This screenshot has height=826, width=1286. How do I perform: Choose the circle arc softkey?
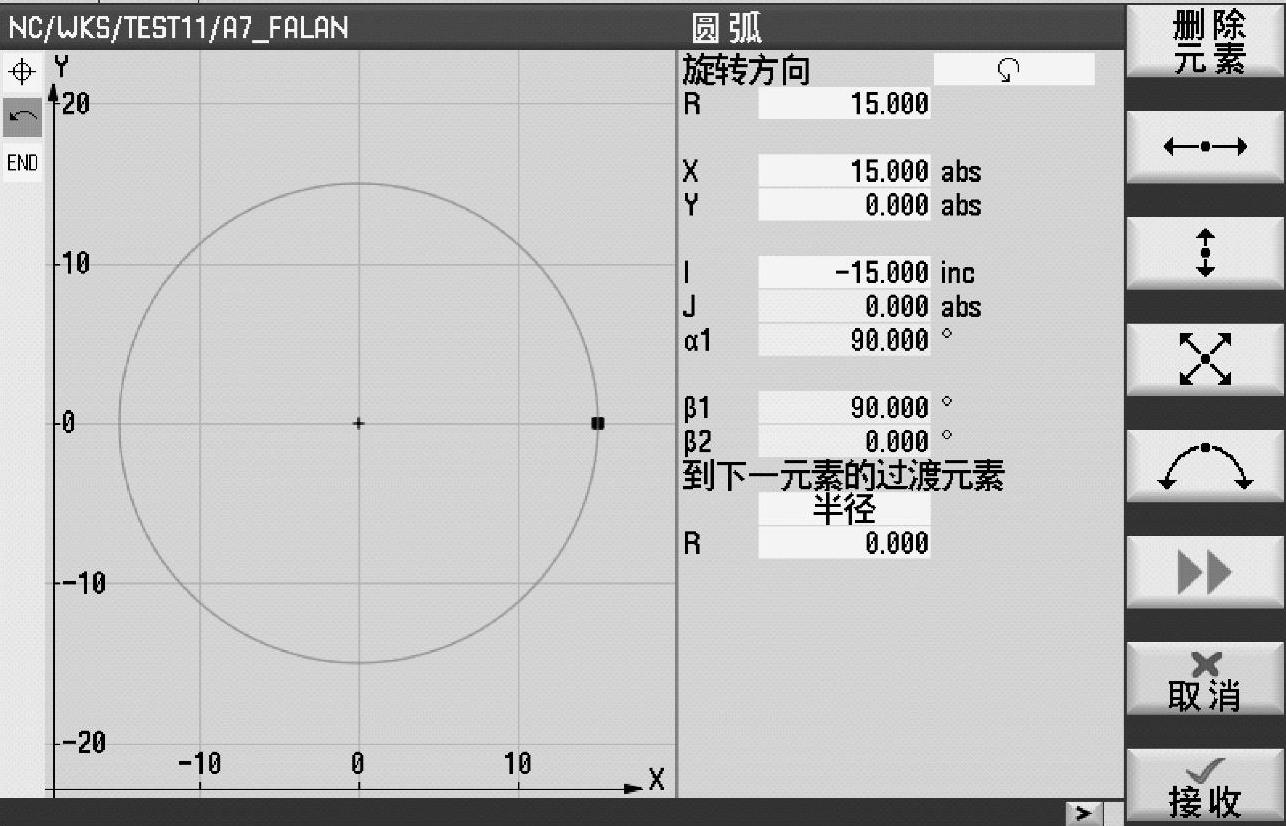[x=1205, y=466]
